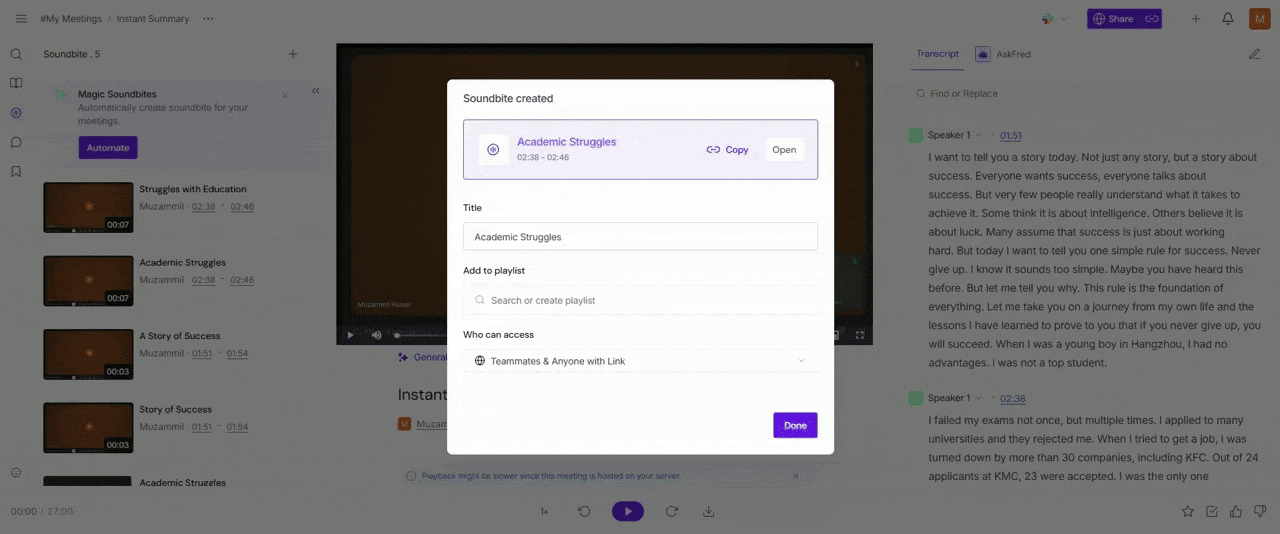Navigate to #My Meetings breadcrumb

point(69,19)
